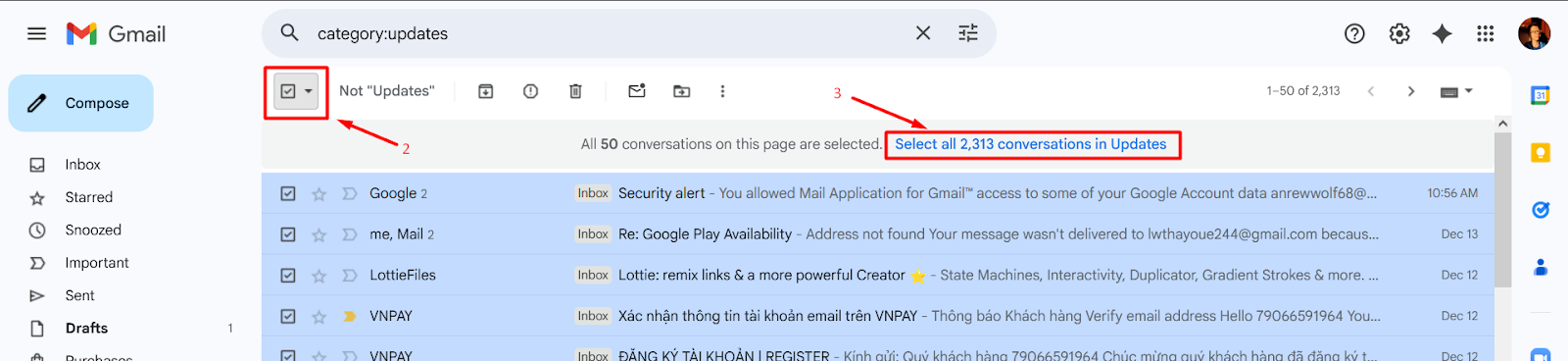Uncheck the LottieFiles email checkbox
1568x361 pixels.
288,276
